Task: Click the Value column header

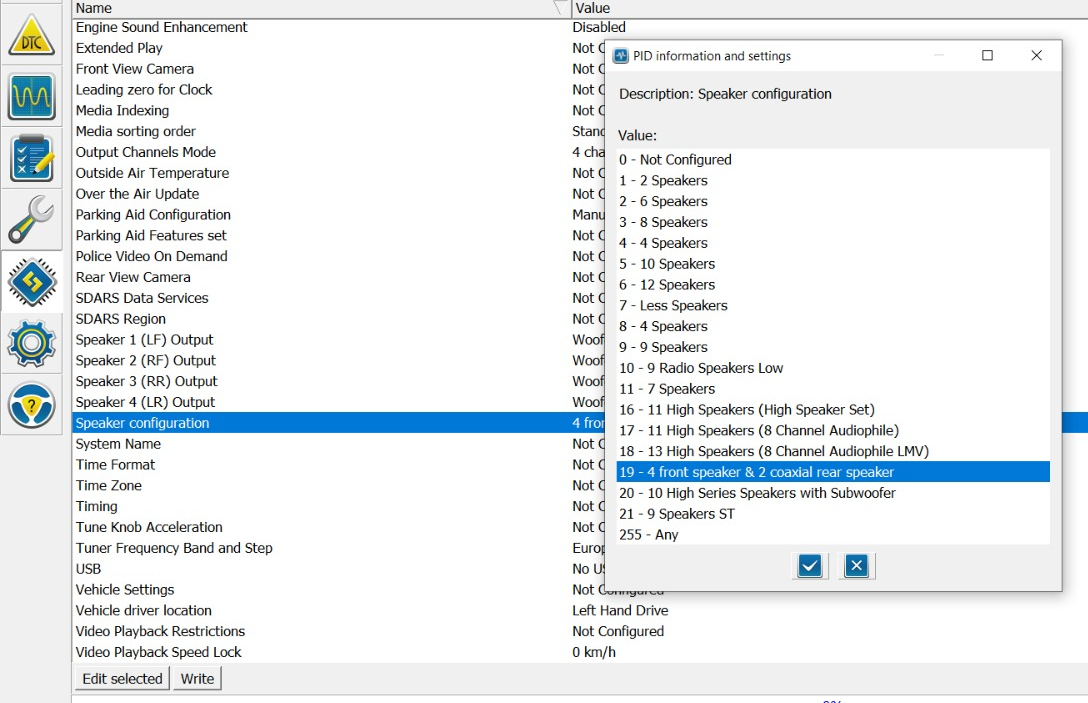Action: pos(830,8)
